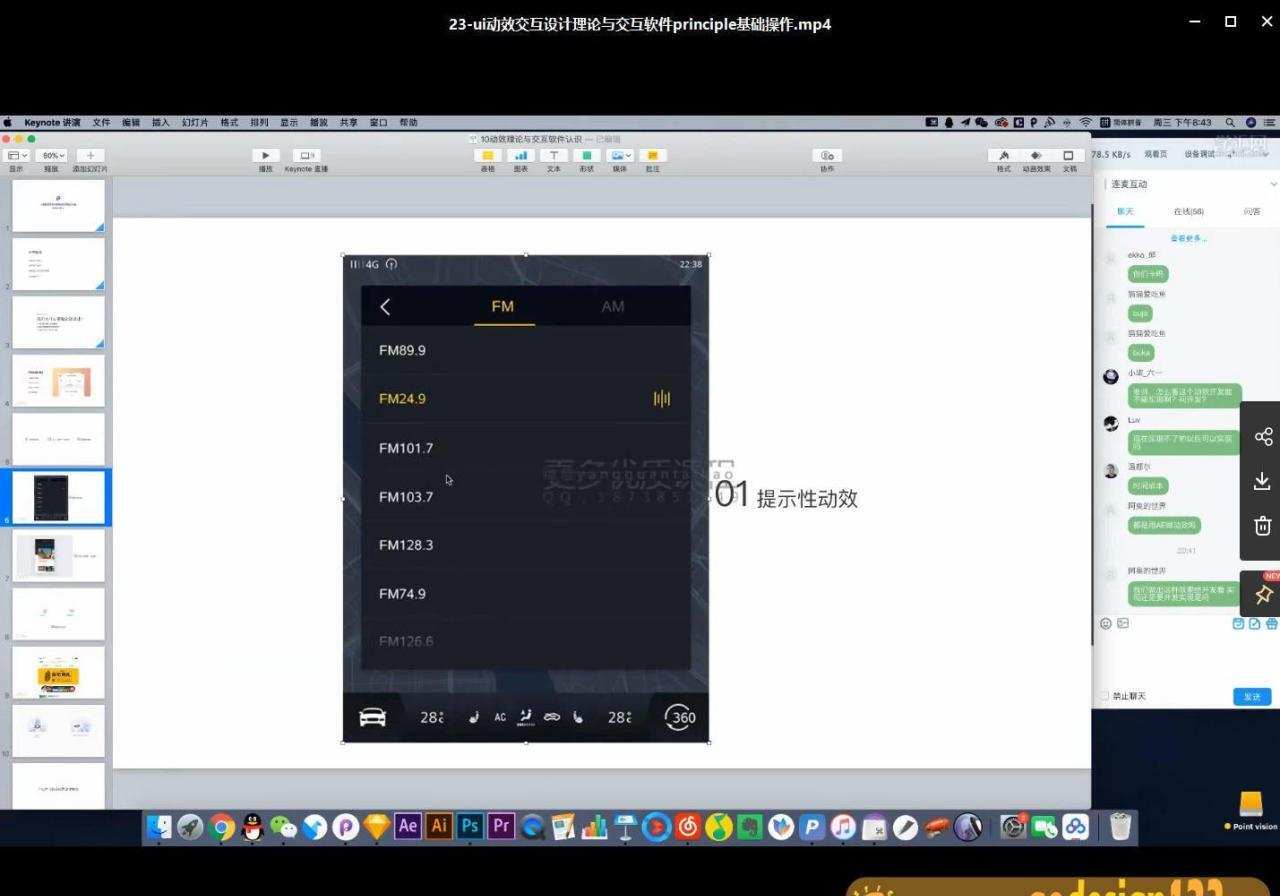Toggle the 禁止聊天 checkbox
This screenshot has height=896, width=1280.
coord(1104,696)
